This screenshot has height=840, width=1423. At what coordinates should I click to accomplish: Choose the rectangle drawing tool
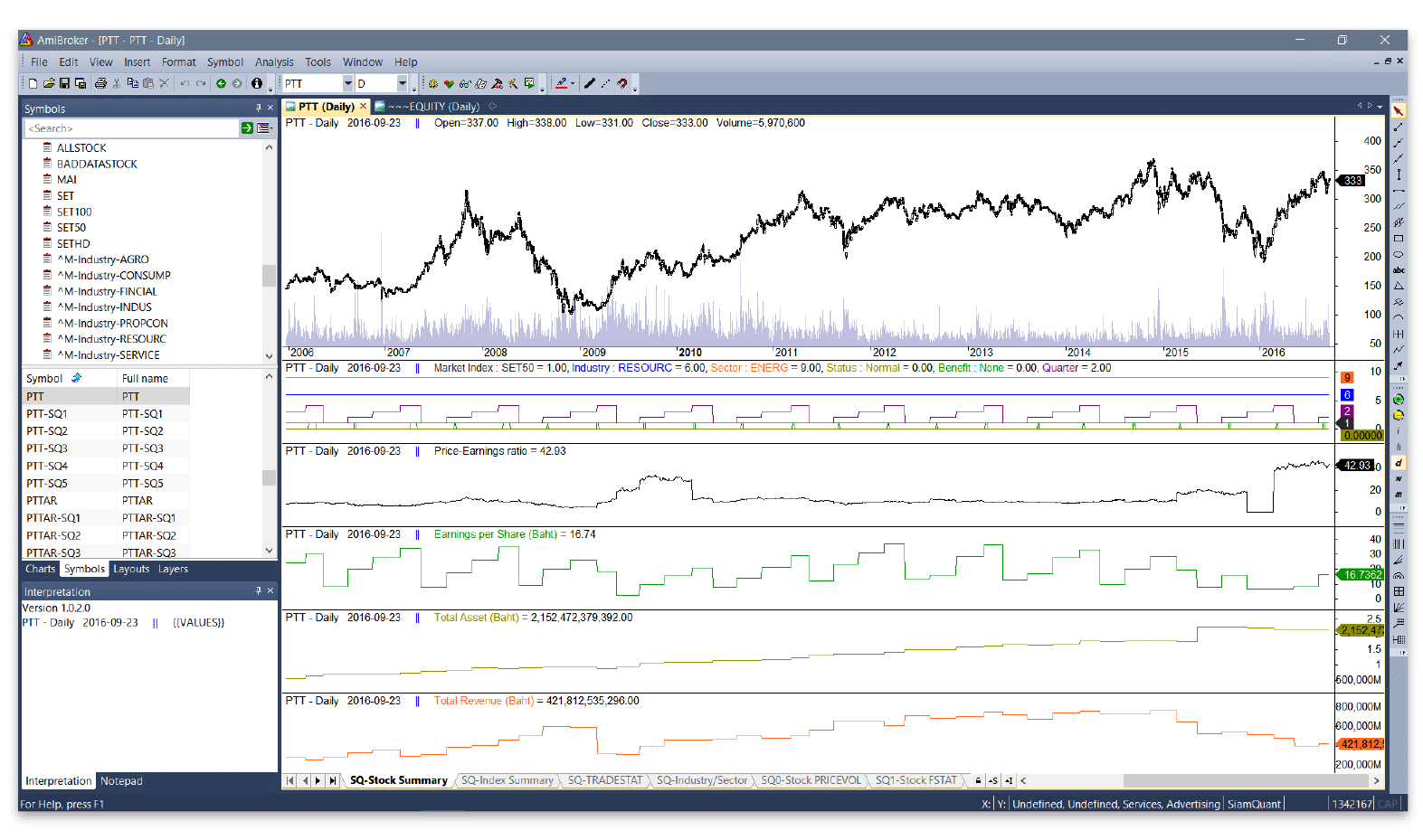coord(1399,239)
